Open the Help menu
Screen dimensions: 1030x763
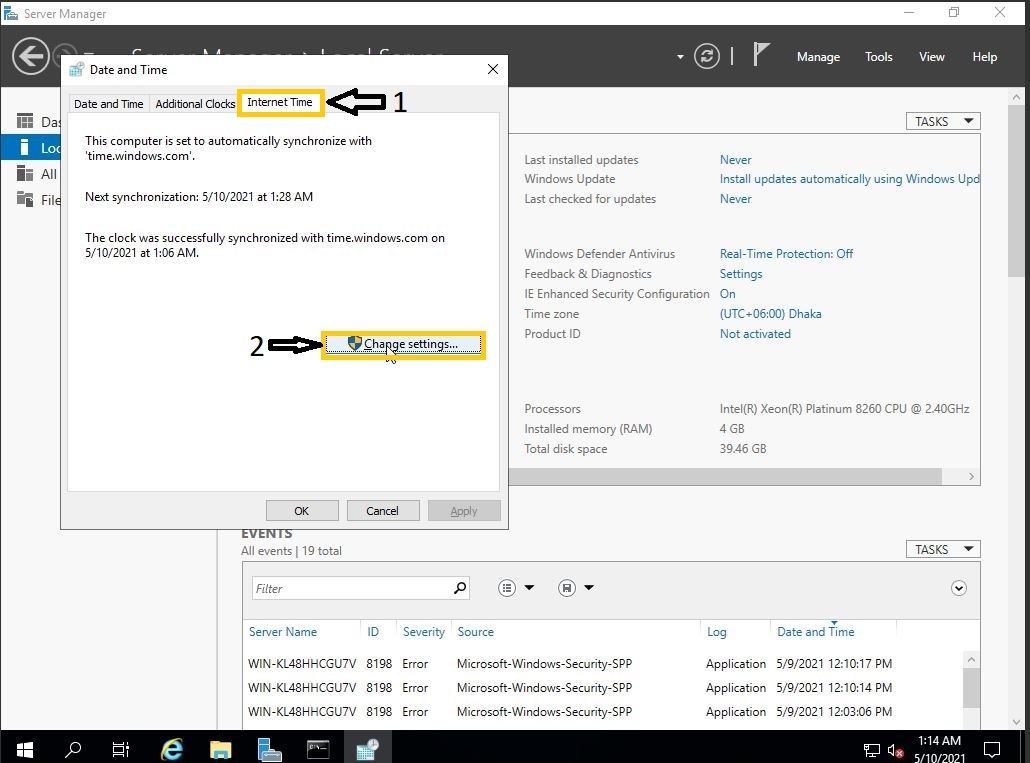(984, 57)
